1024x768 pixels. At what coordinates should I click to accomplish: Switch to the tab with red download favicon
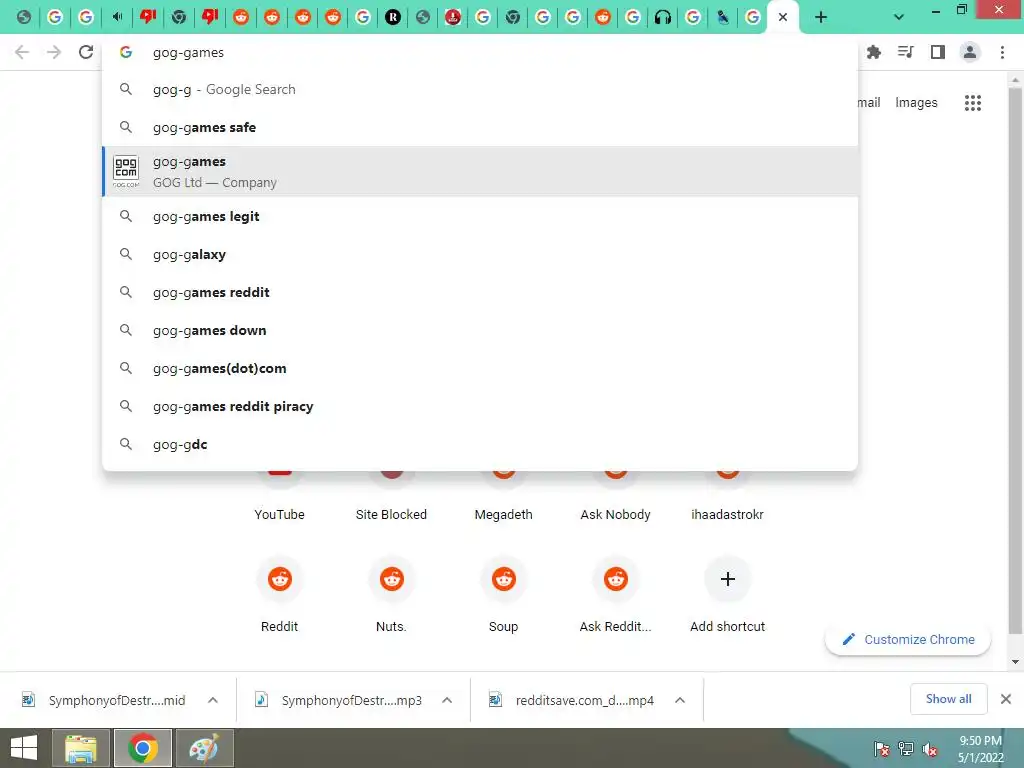coord(453,17)
